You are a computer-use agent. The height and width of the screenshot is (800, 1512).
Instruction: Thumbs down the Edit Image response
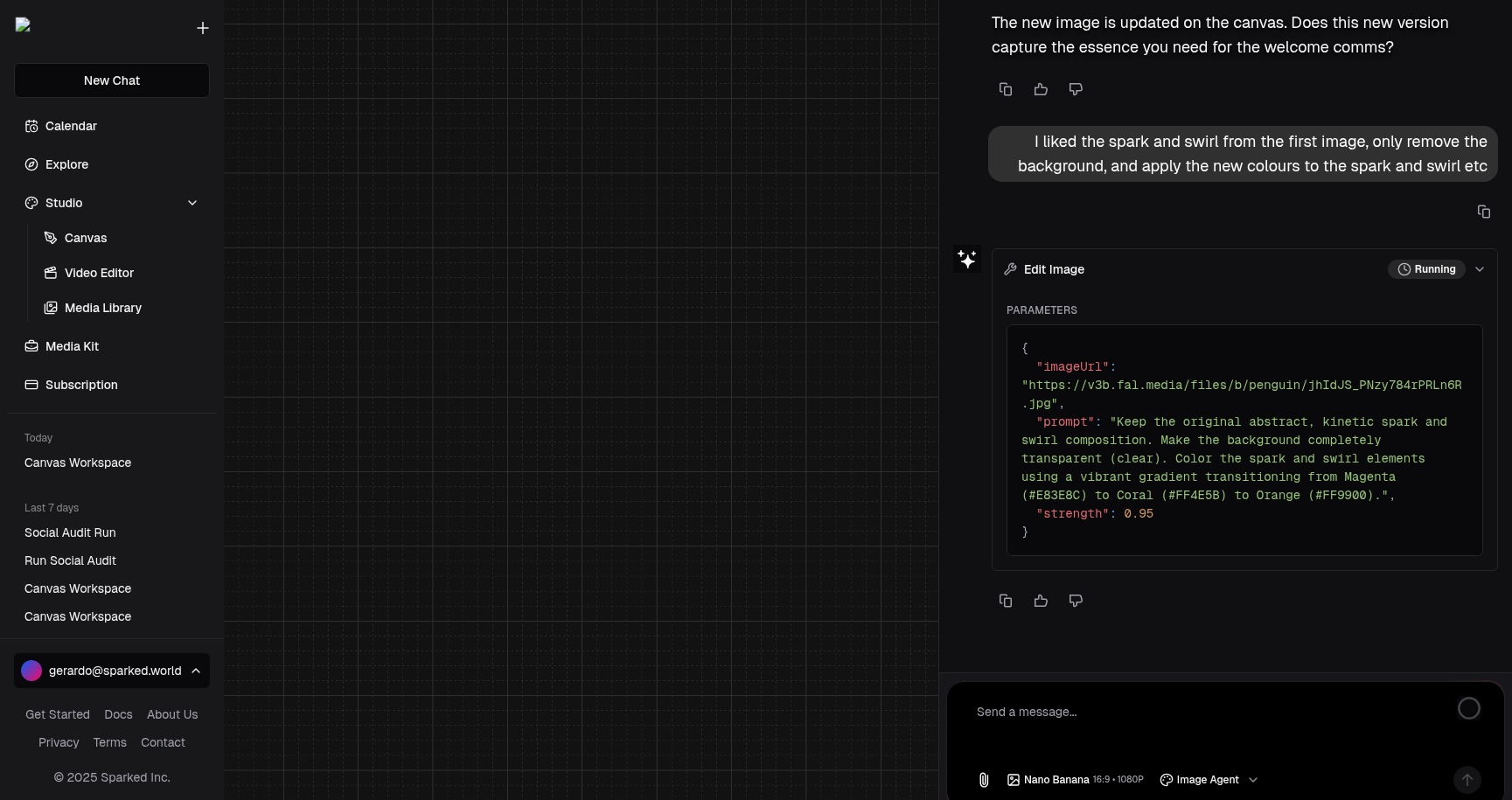coord(1076,601)
